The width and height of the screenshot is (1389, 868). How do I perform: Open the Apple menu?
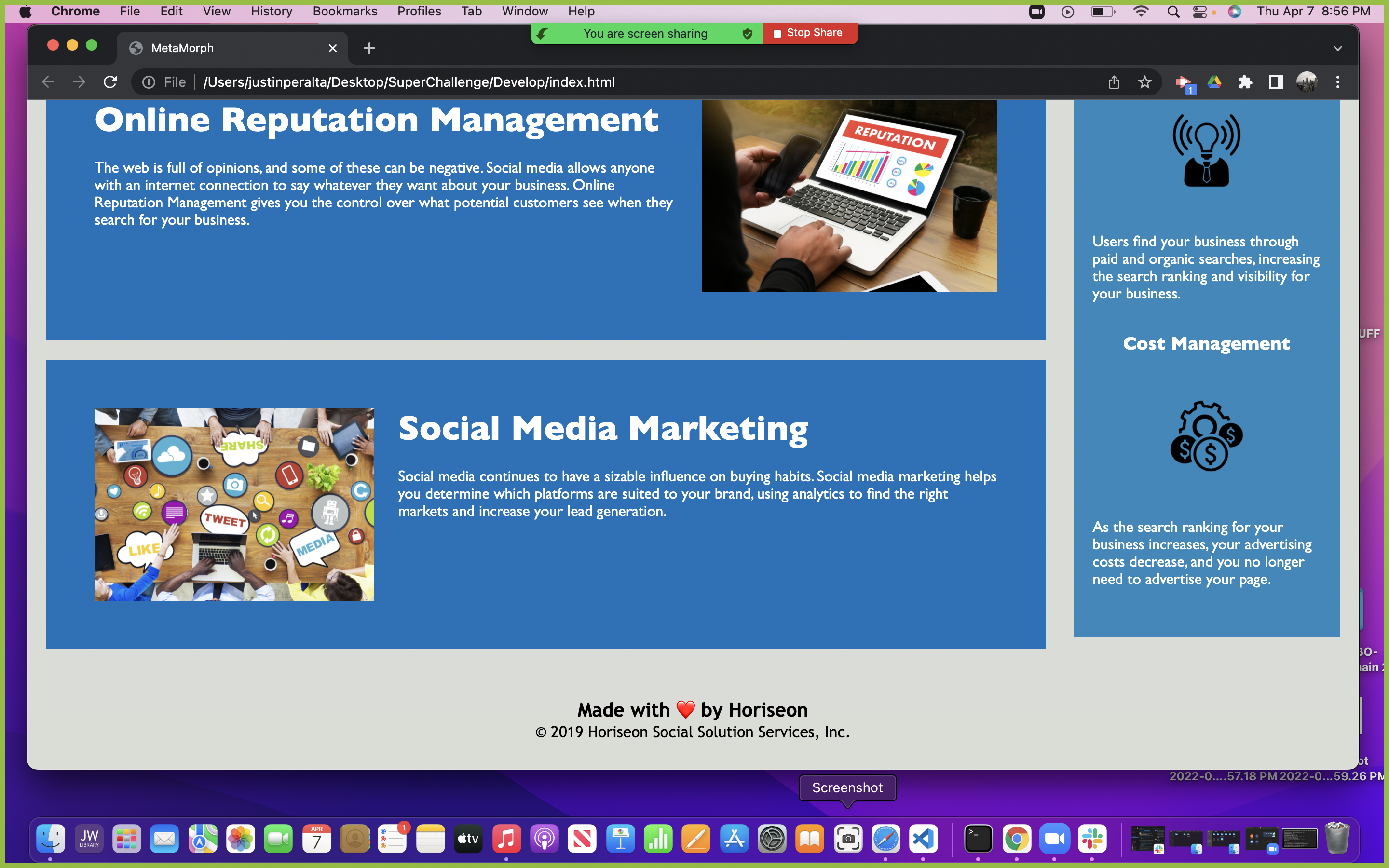25,11
